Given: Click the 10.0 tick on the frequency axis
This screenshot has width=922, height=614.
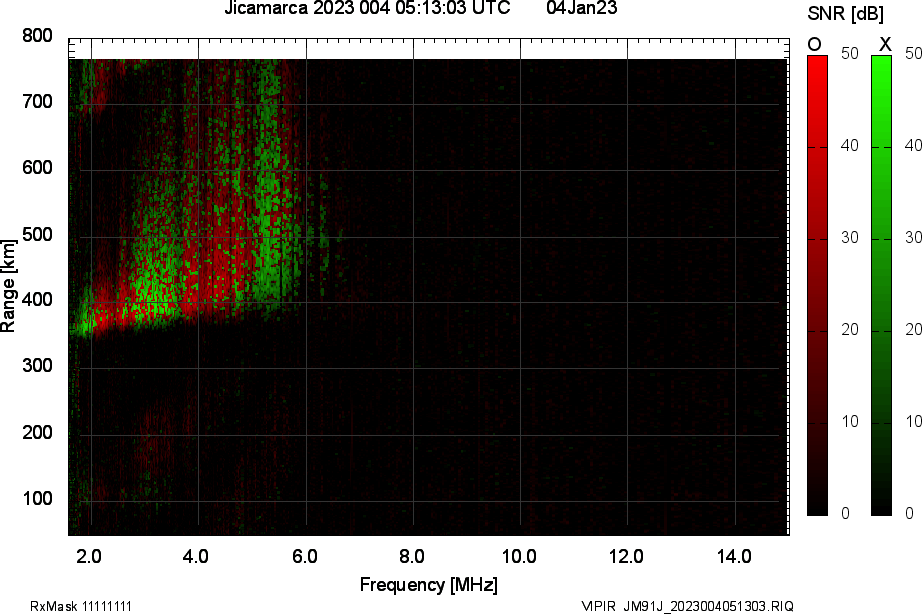Looking at the screenshot, I should (519, 556).
